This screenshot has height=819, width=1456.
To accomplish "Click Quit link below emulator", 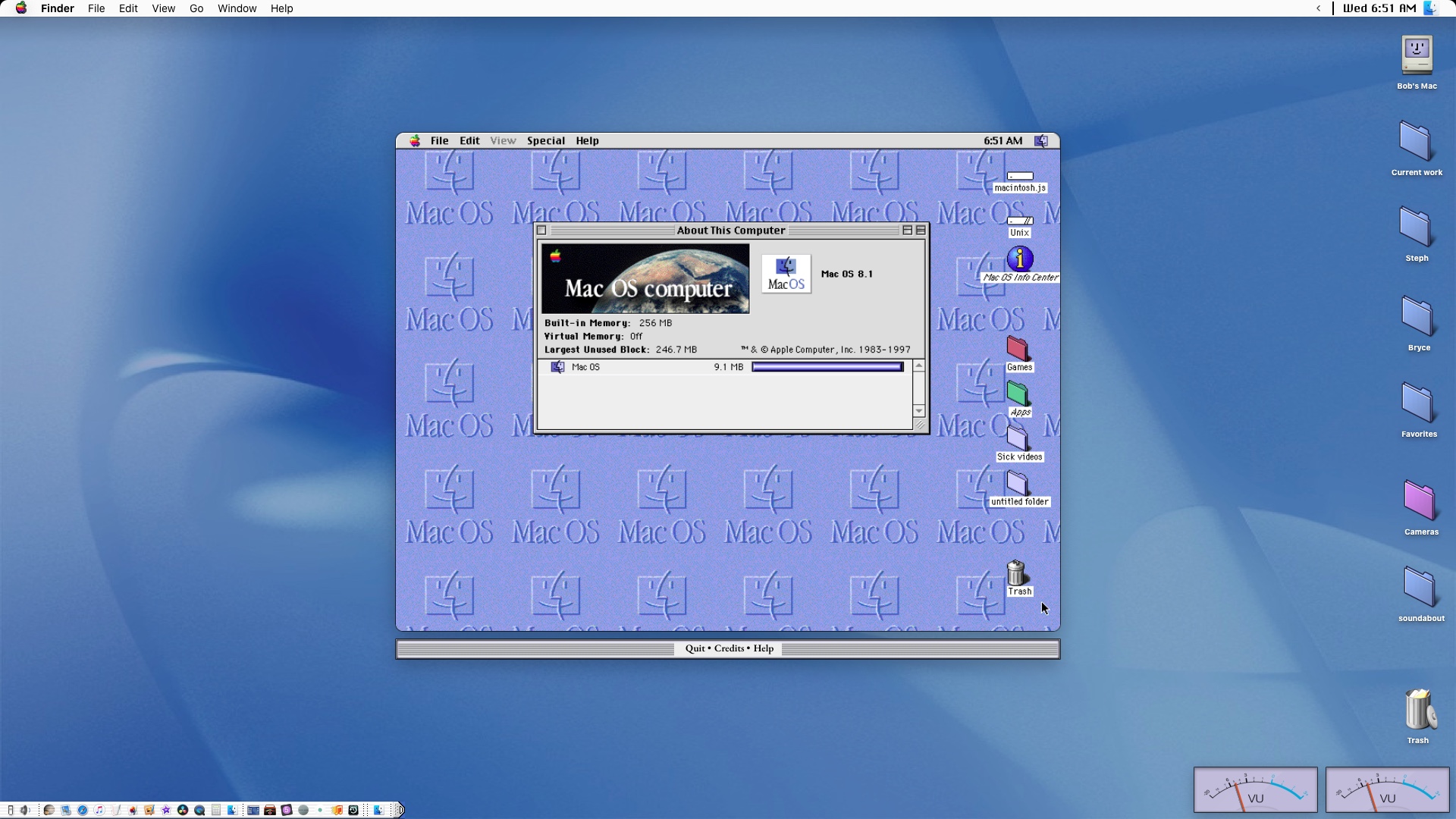I will (x=695, y=648).
